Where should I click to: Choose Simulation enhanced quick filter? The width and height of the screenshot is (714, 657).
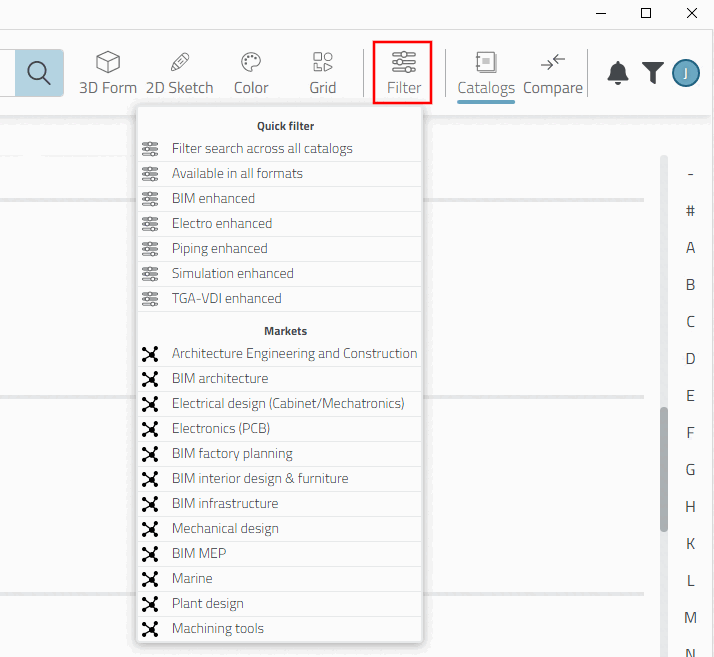[280, 274]
